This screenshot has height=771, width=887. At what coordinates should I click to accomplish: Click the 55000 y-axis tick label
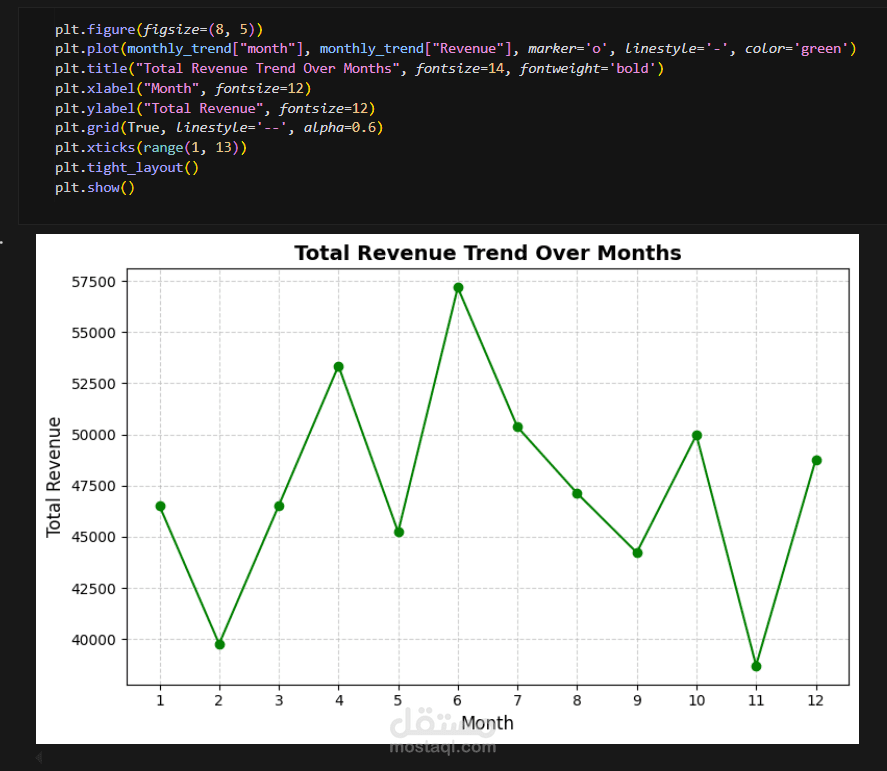[x=93, y=333]
